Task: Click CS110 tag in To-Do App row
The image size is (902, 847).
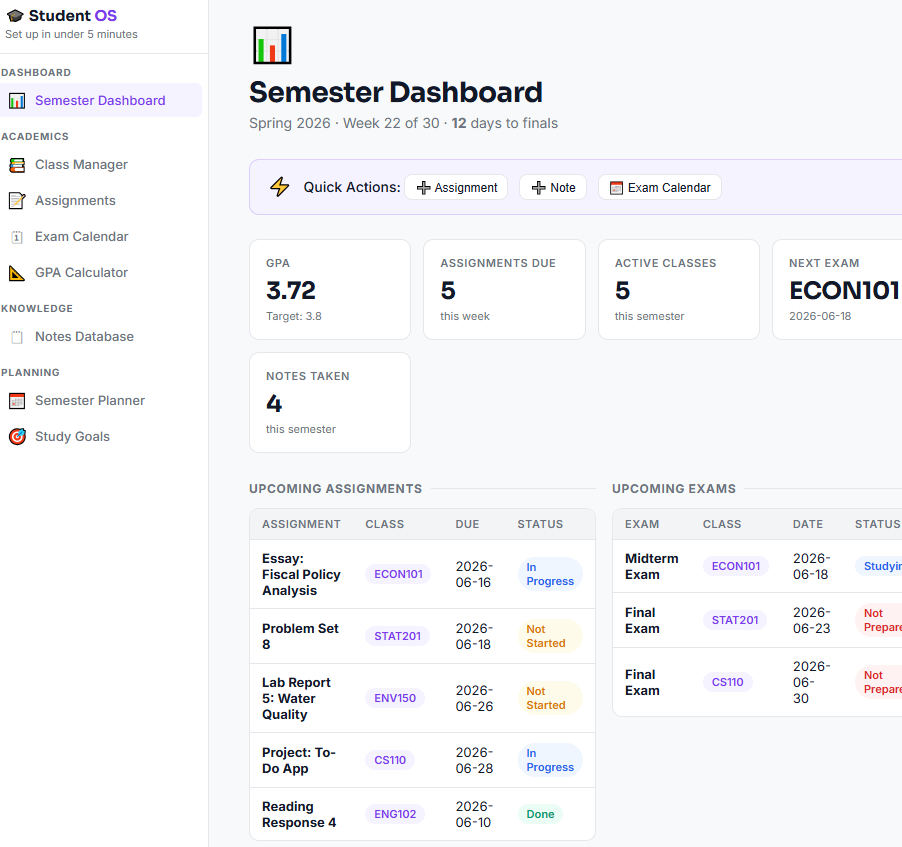Action: [390, 761]
